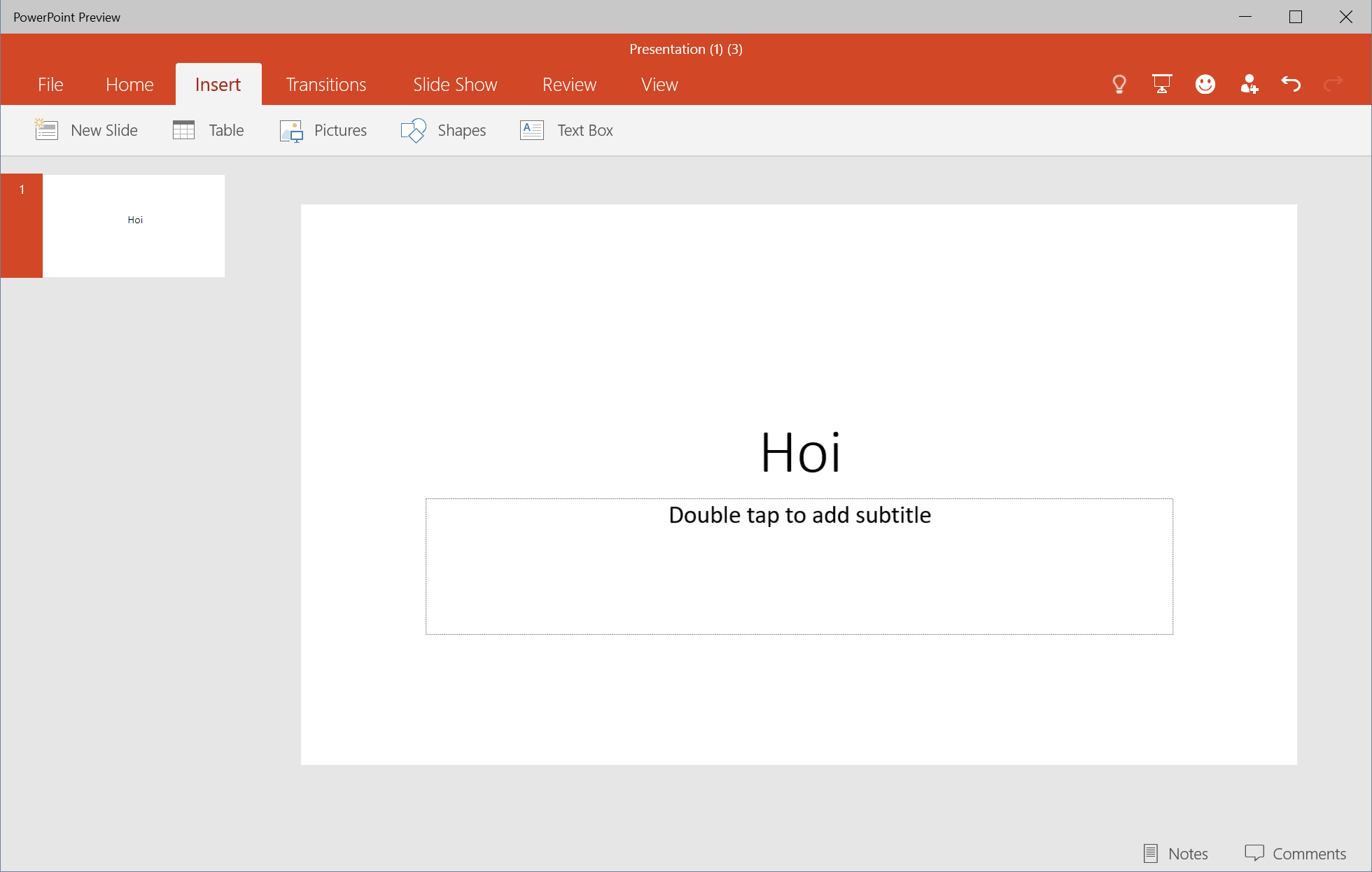
Task: Click the Shapes label
Action: coord(461,131)
